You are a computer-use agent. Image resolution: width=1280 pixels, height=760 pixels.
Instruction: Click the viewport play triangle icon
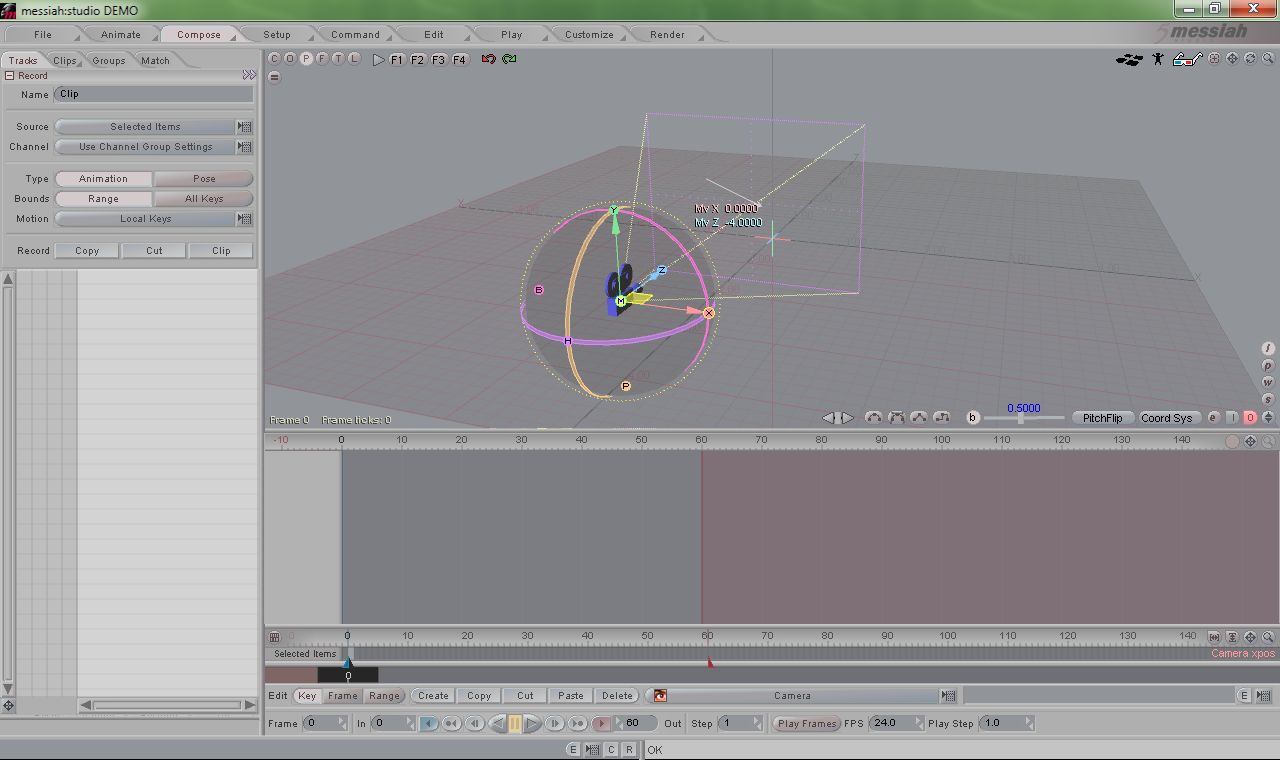pyautogui.click(x=378, y=60)
